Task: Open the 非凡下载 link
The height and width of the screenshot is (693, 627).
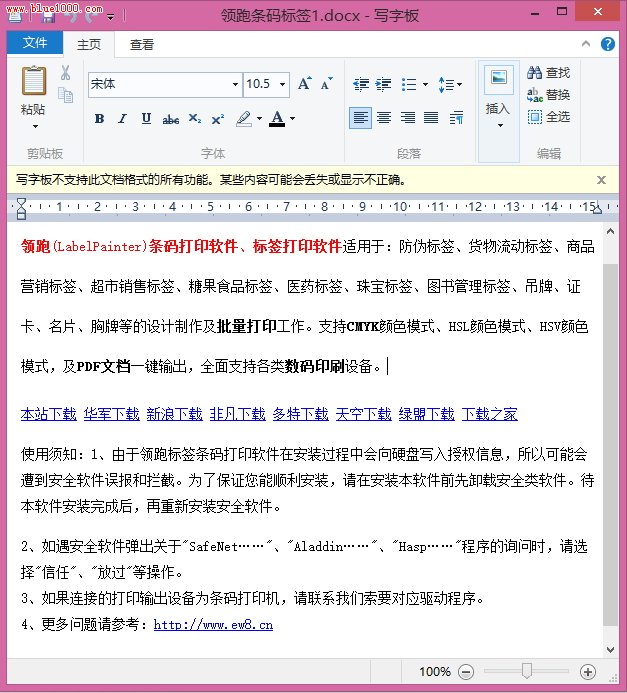Action: (238, 414)
